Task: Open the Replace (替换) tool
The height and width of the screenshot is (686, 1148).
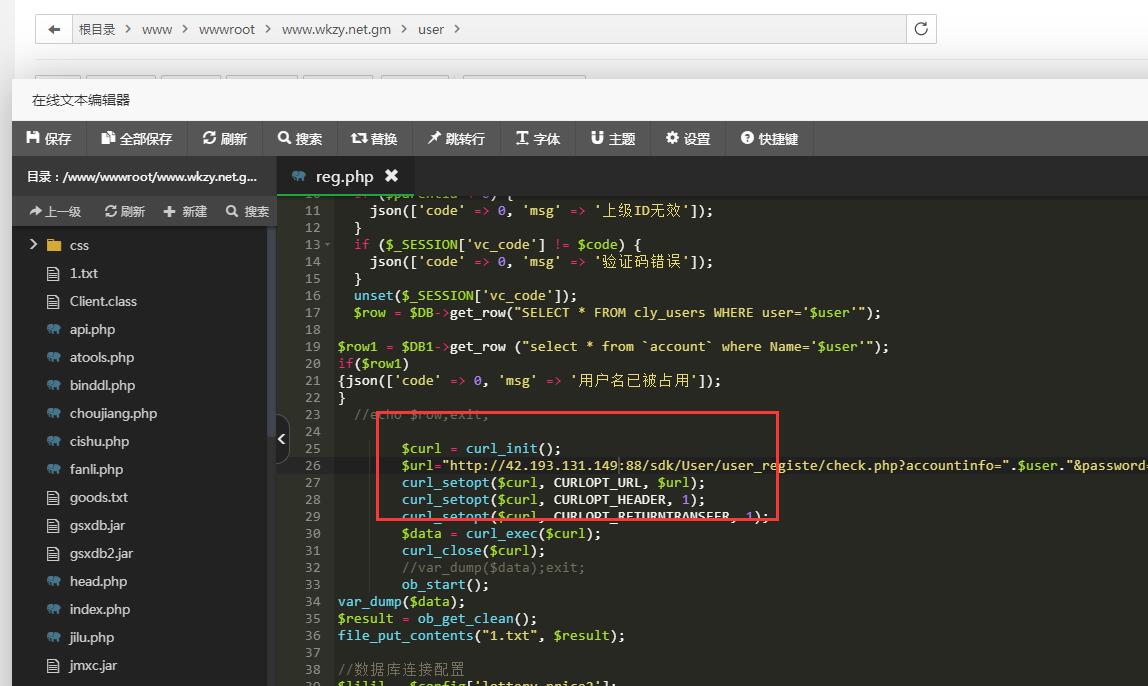Action: point(374,139)
